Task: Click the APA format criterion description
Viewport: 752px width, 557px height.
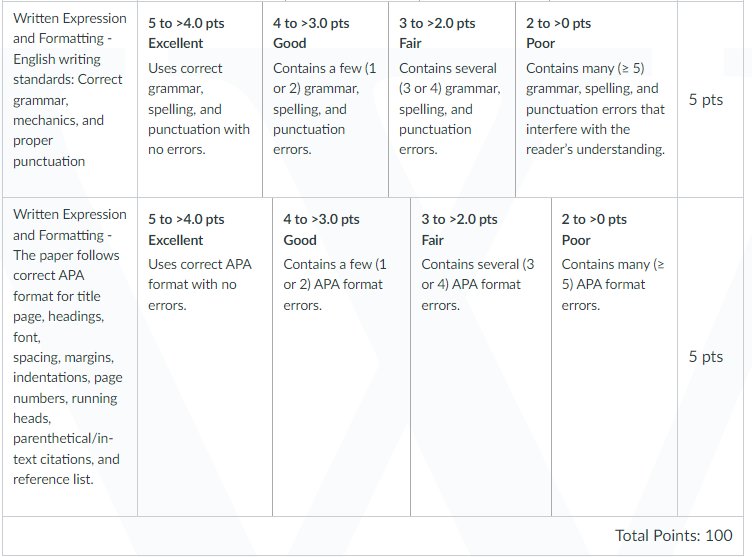Action: tap(70, 347)
